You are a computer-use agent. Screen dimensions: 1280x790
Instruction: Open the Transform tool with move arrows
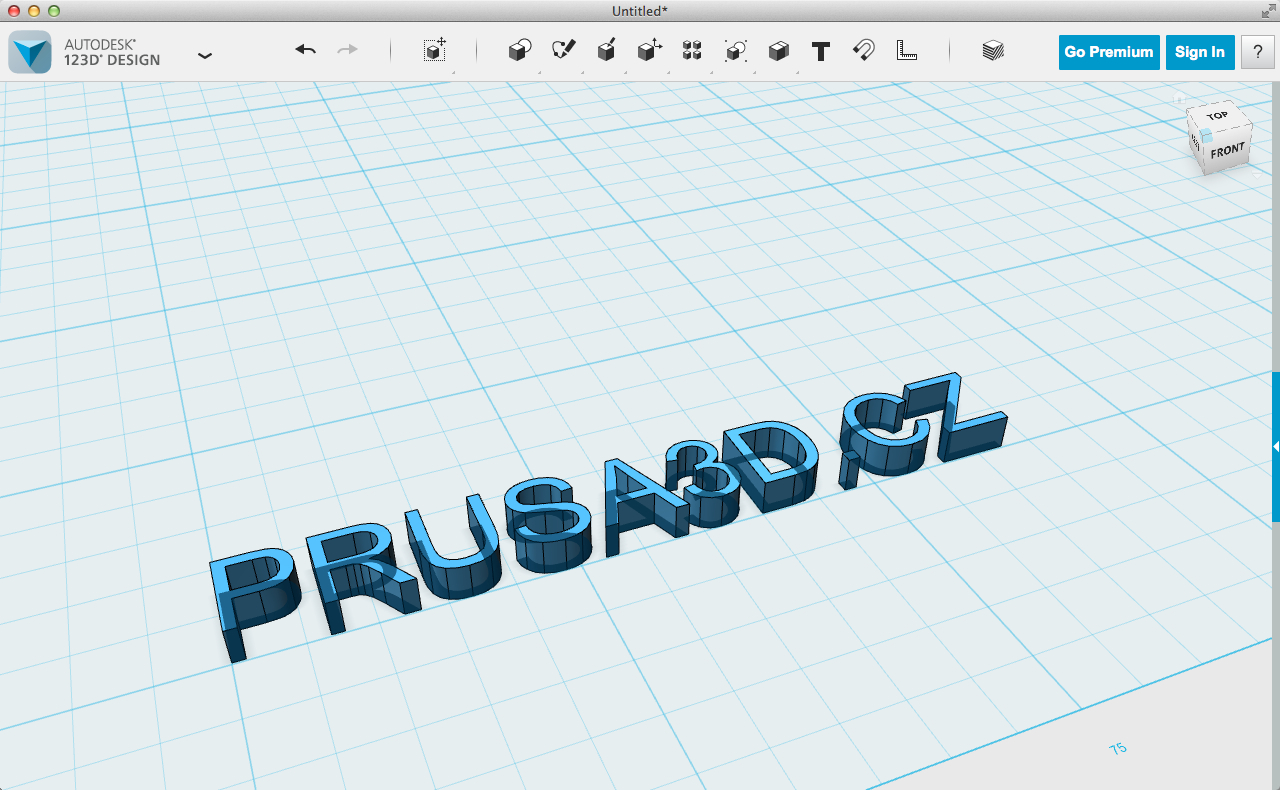(x=435, y=51)
